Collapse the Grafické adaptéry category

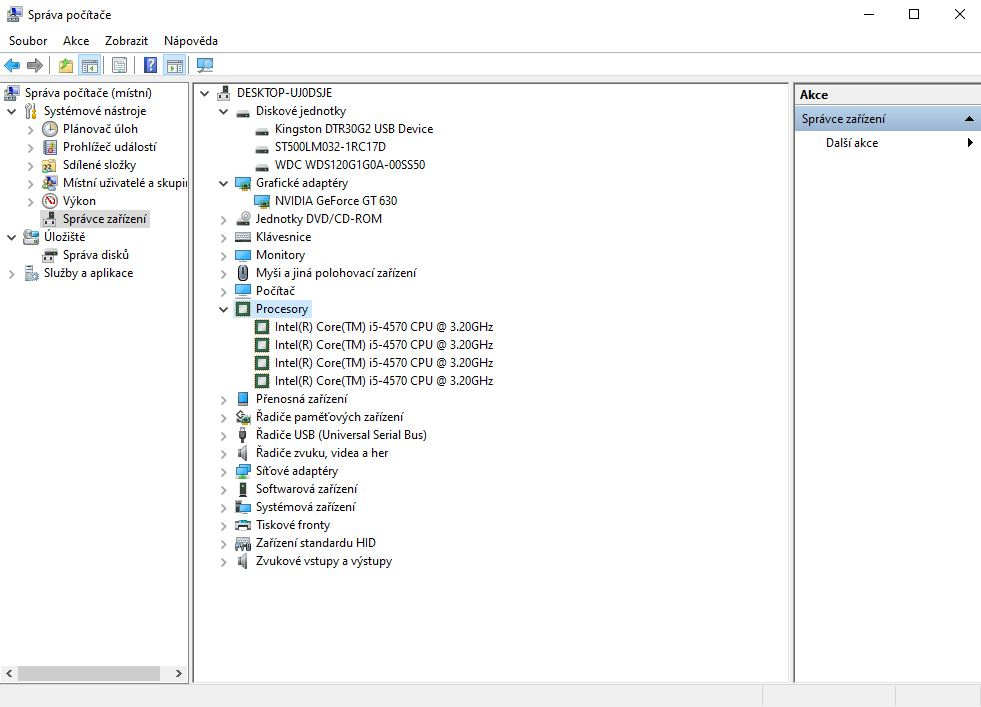223,183
